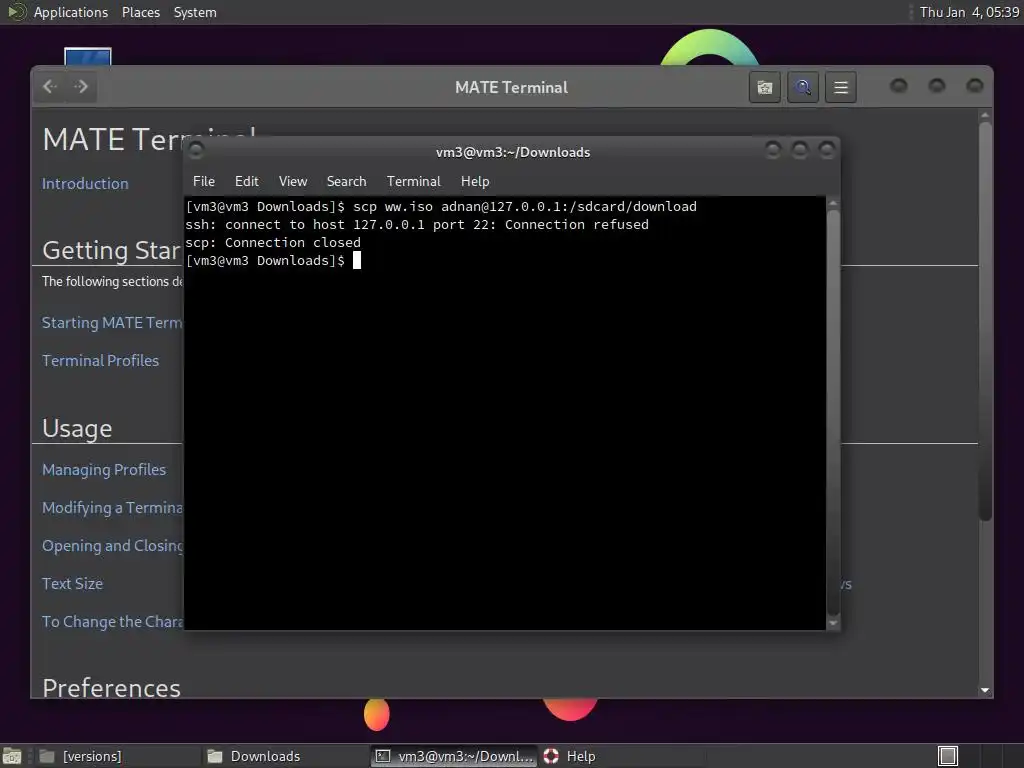Click scroll-down arrow of help viewer scrollbar
The height and width of the screenshot is (768, 1024).
tap(985, 690)
